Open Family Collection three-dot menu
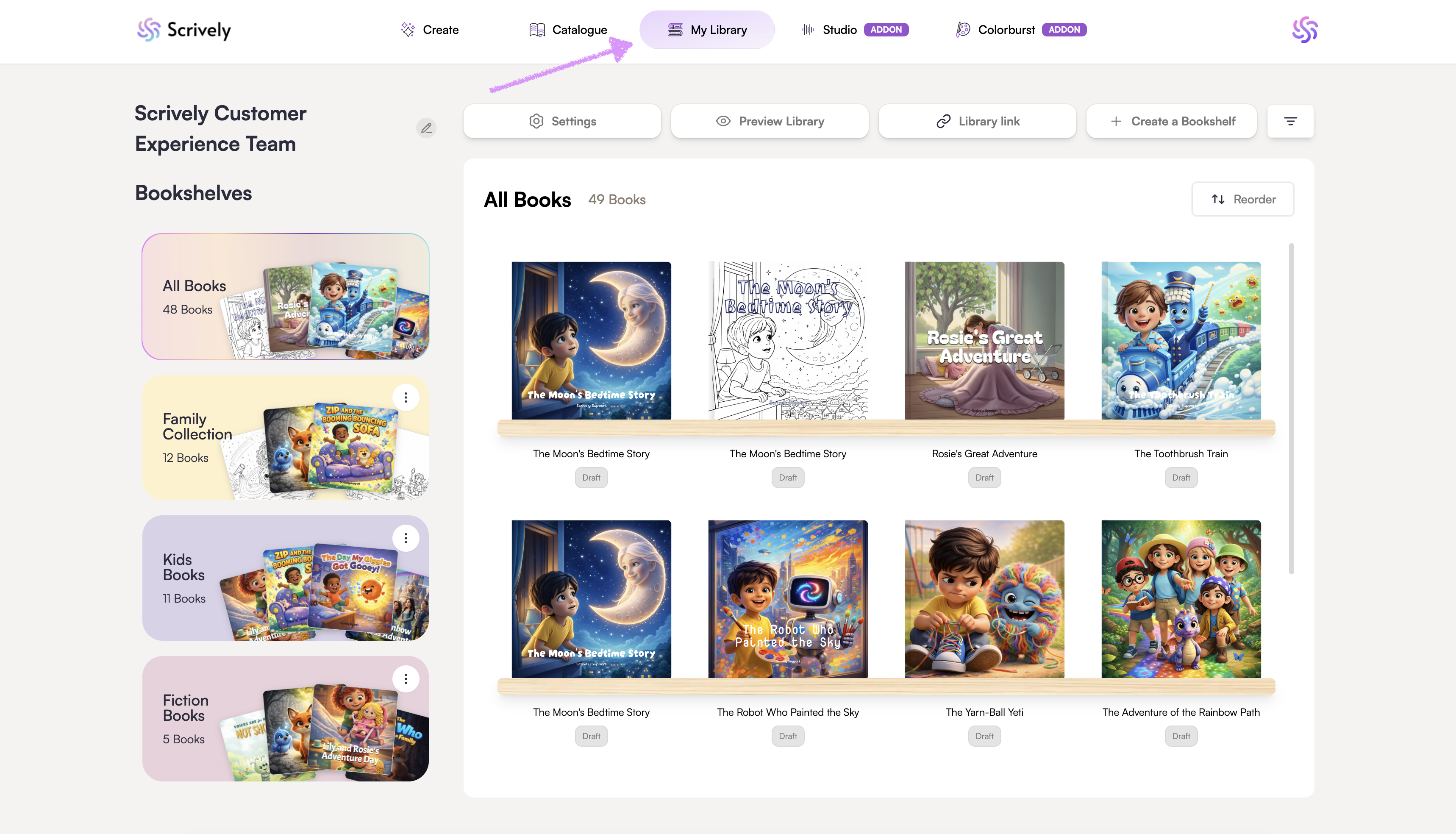Screen dimensions: 1456x834 (406, 398)
